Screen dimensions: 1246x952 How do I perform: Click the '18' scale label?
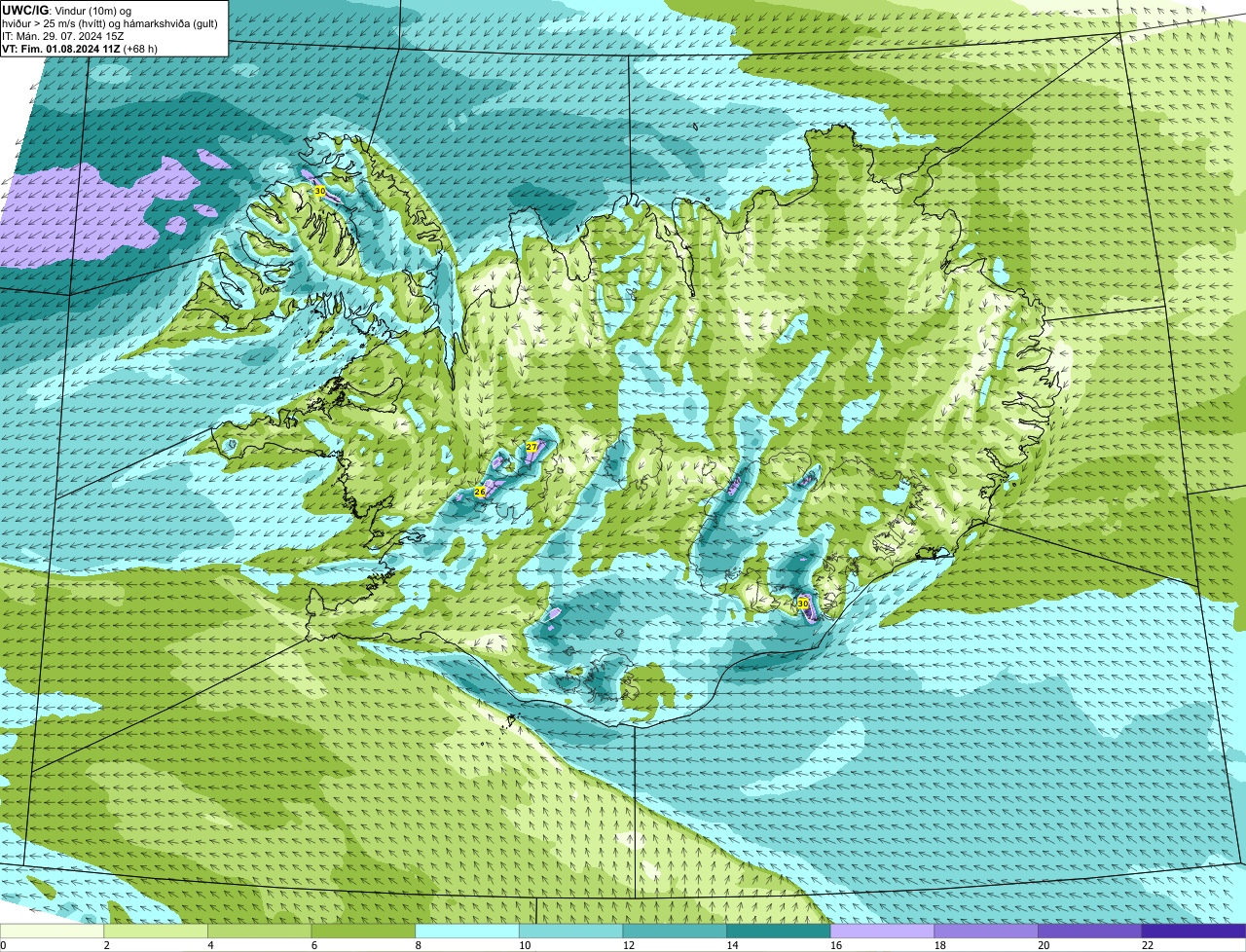pos(939,945)
